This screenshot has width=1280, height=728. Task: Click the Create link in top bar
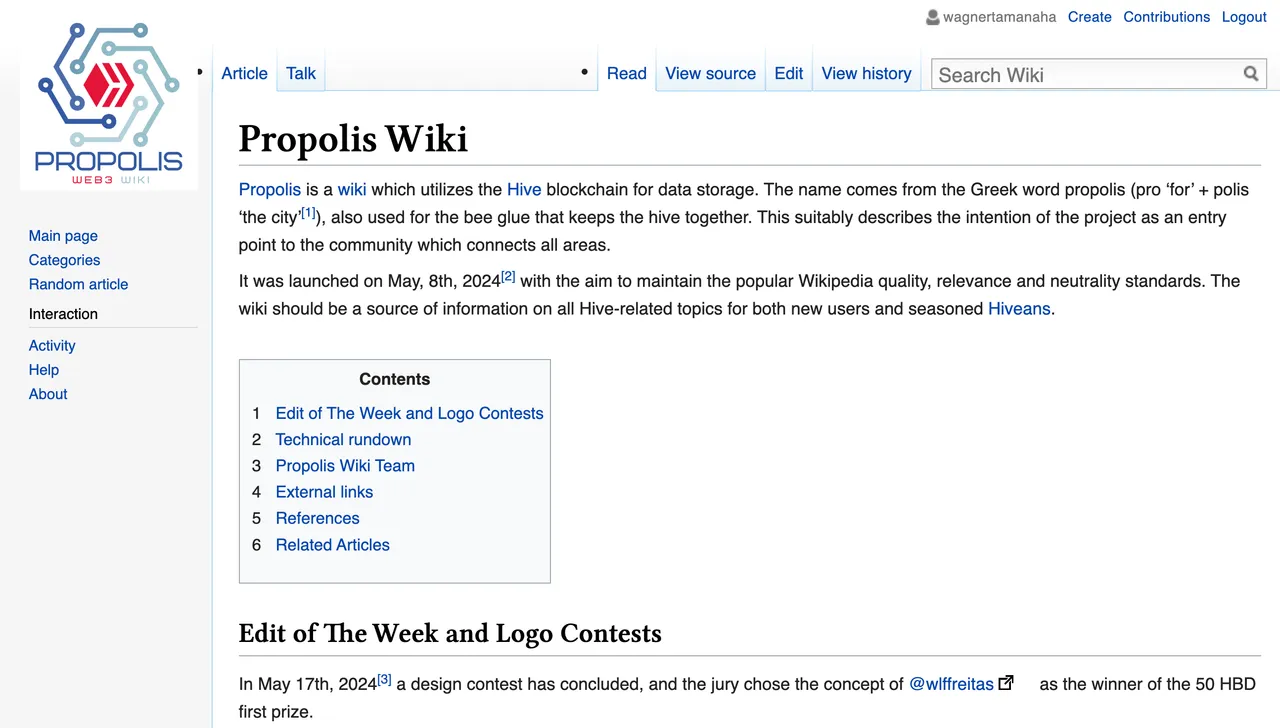pyautogui.click(x=1090, y=17)
